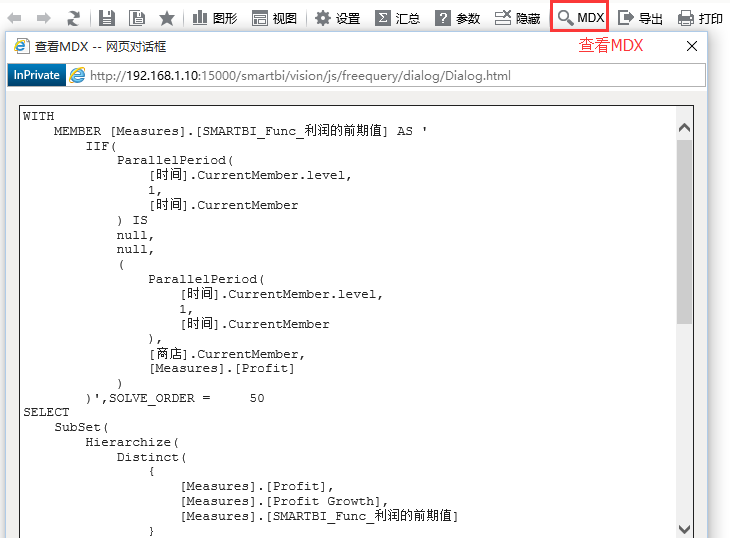Viewport: 730px width, 538px height.
Task: Refresh the report with the reload icon
Action: tap(73, 18)
